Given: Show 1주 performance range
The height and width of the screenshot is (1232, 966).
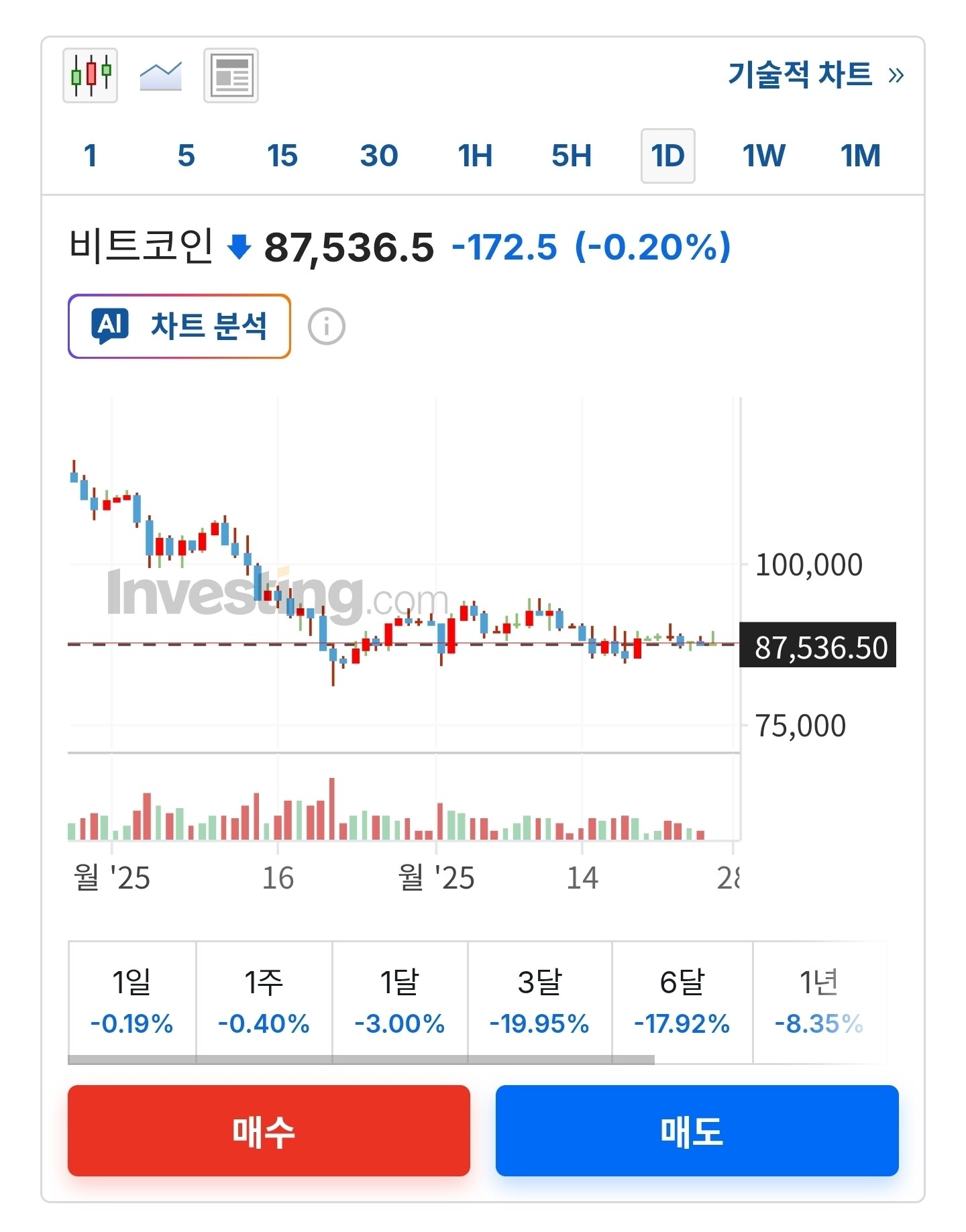Looking at the screenshot, I should (x=264, y=1001).
